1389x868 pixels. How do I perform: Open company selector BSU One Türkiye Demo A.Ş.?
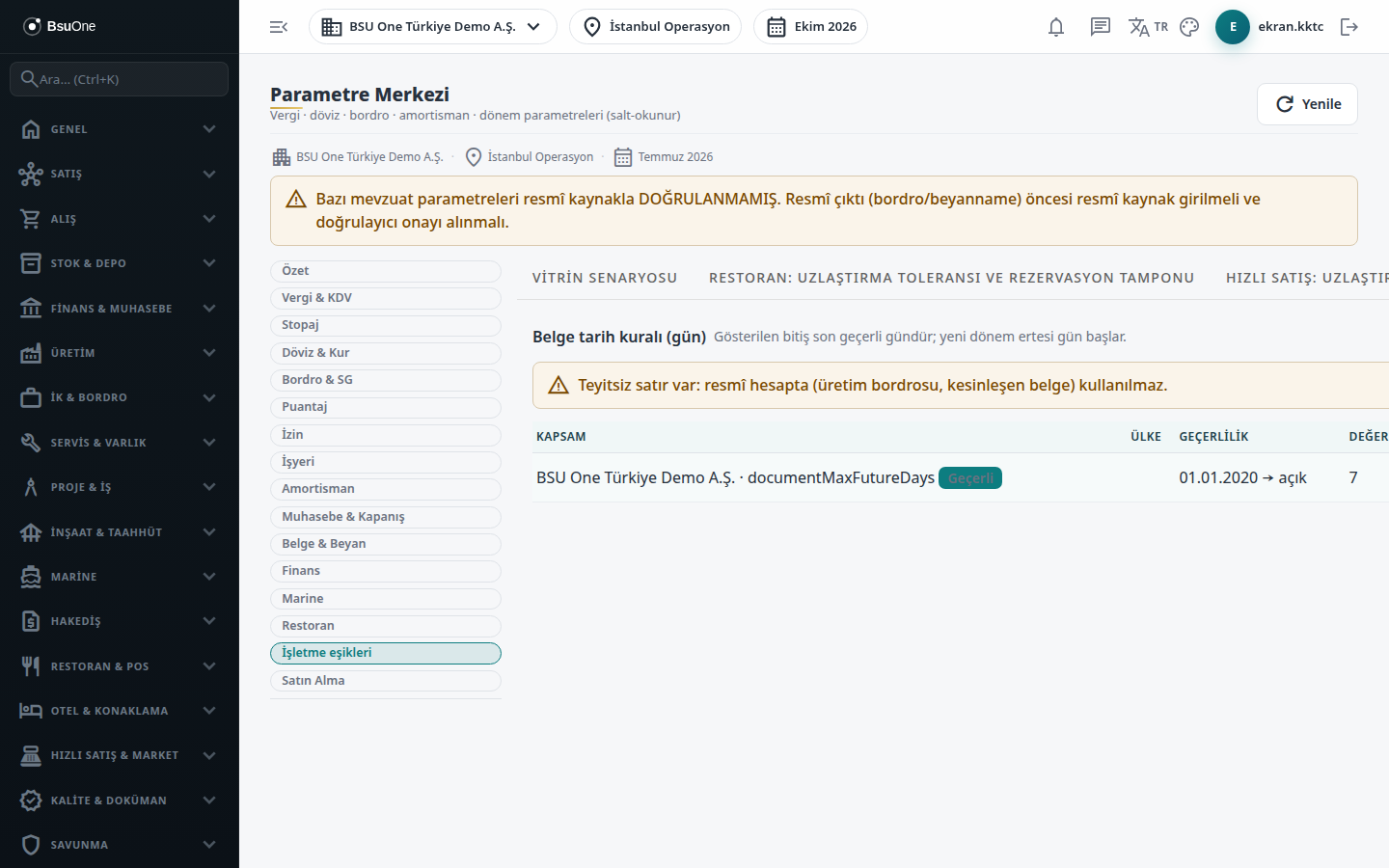433,27
